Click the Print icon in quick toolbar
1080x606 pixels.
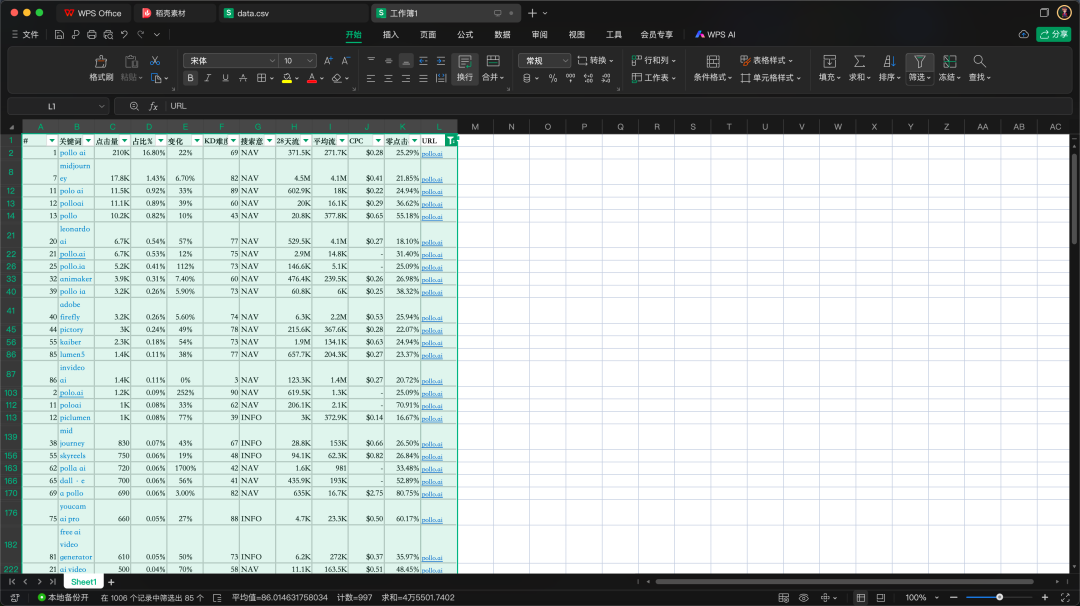(x=92, y=34)
